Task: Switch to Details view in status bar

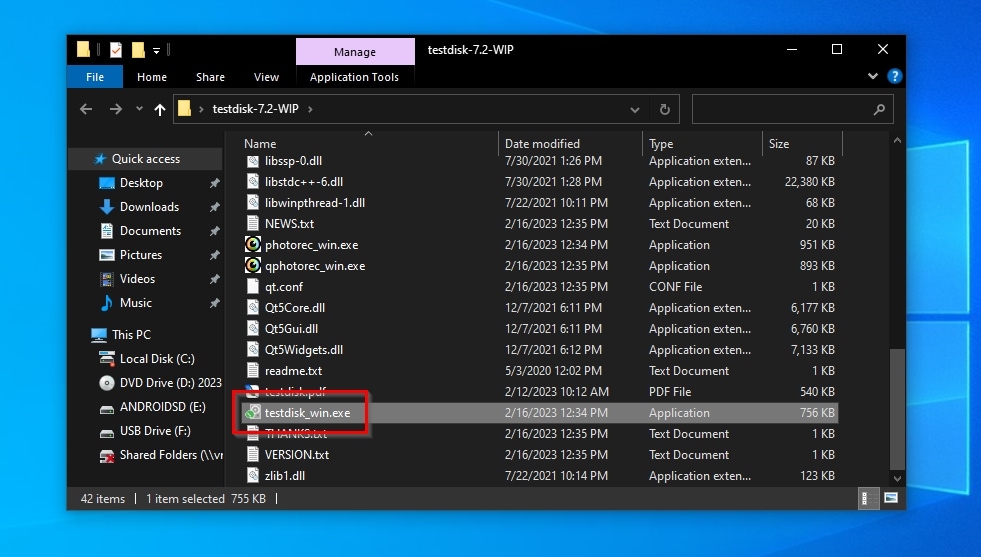Action: click(868, 498)
